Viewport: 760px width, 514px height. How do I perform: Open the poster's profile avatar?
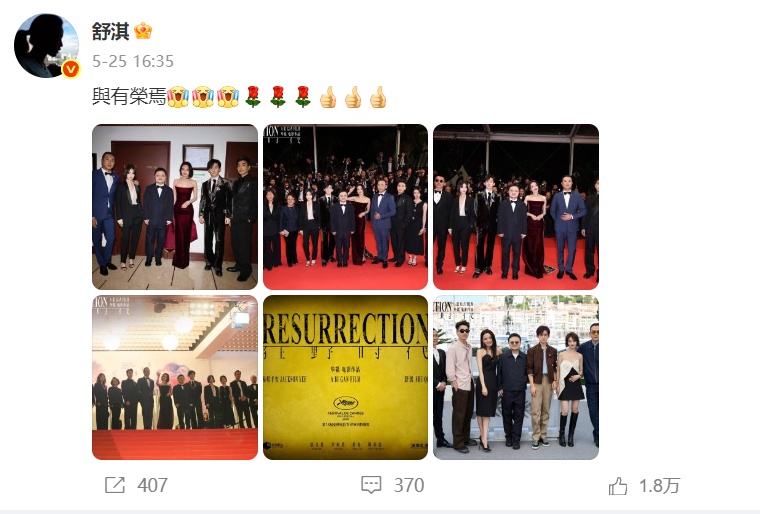click(x=46, y=46)
